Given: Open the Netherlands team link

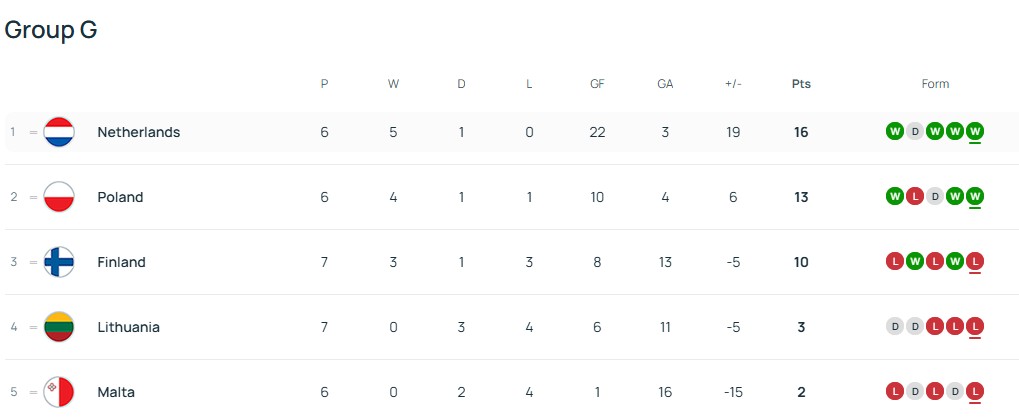Looking at the screenshot, I should click(x=138, y=132).
